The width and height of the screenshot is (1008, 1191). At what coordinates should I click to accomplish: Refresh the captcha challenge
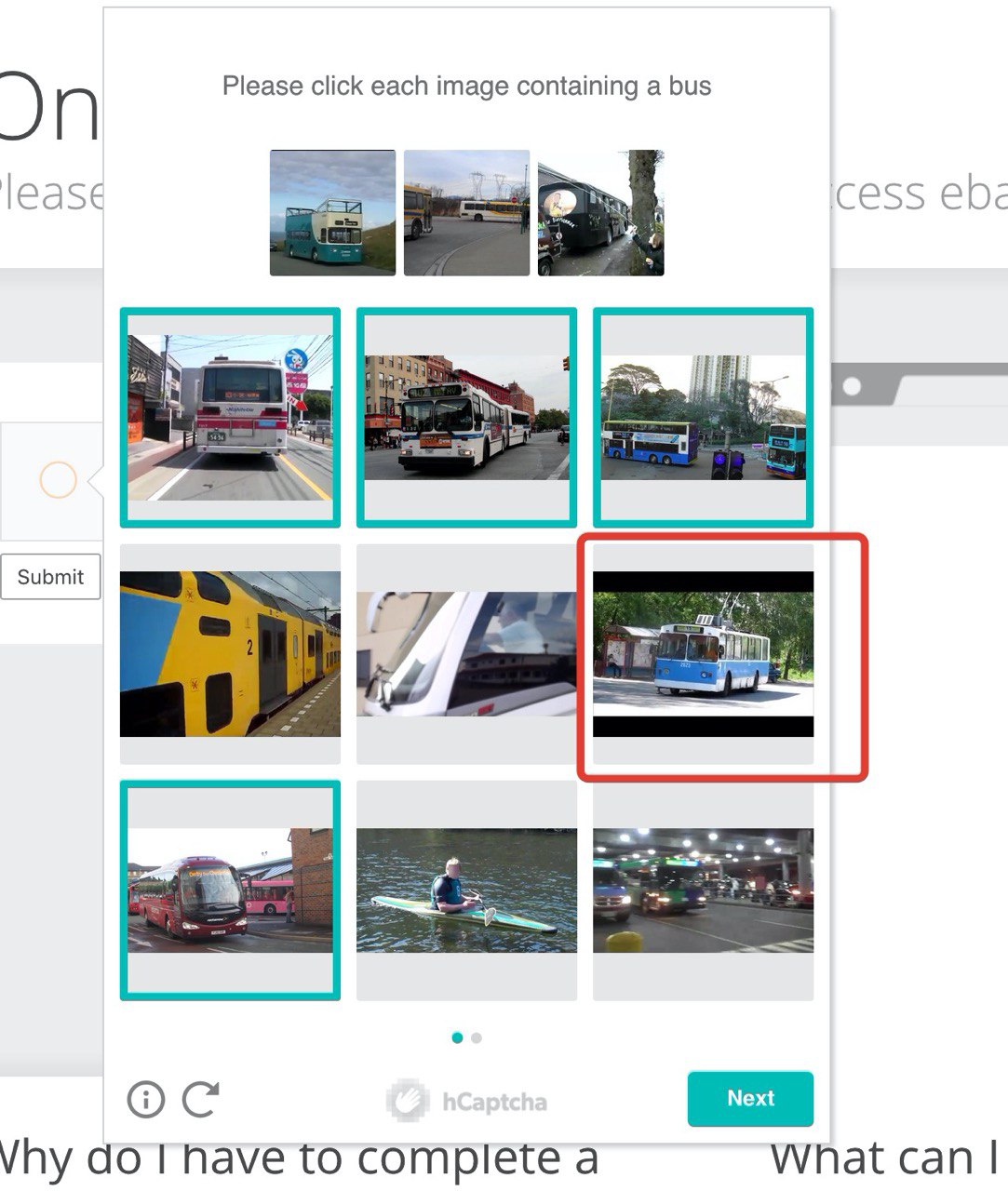(x=200, y=1099)
